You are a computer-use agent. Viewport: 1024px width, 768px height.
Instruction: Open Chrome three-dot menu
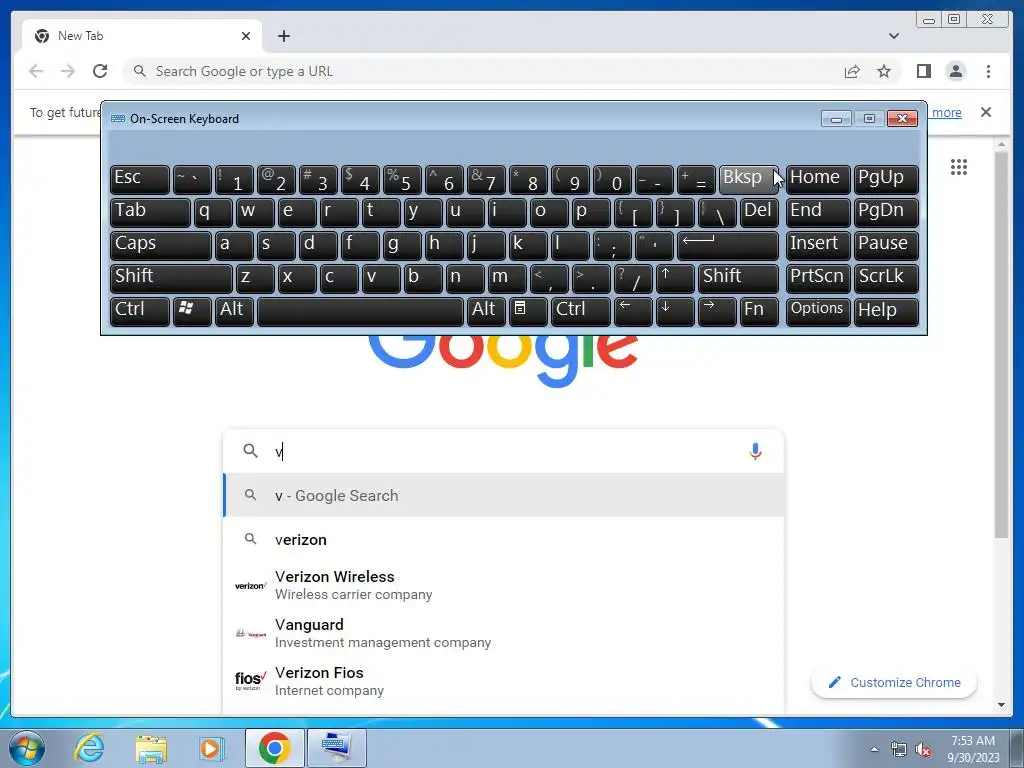click(x=988, y=71)
